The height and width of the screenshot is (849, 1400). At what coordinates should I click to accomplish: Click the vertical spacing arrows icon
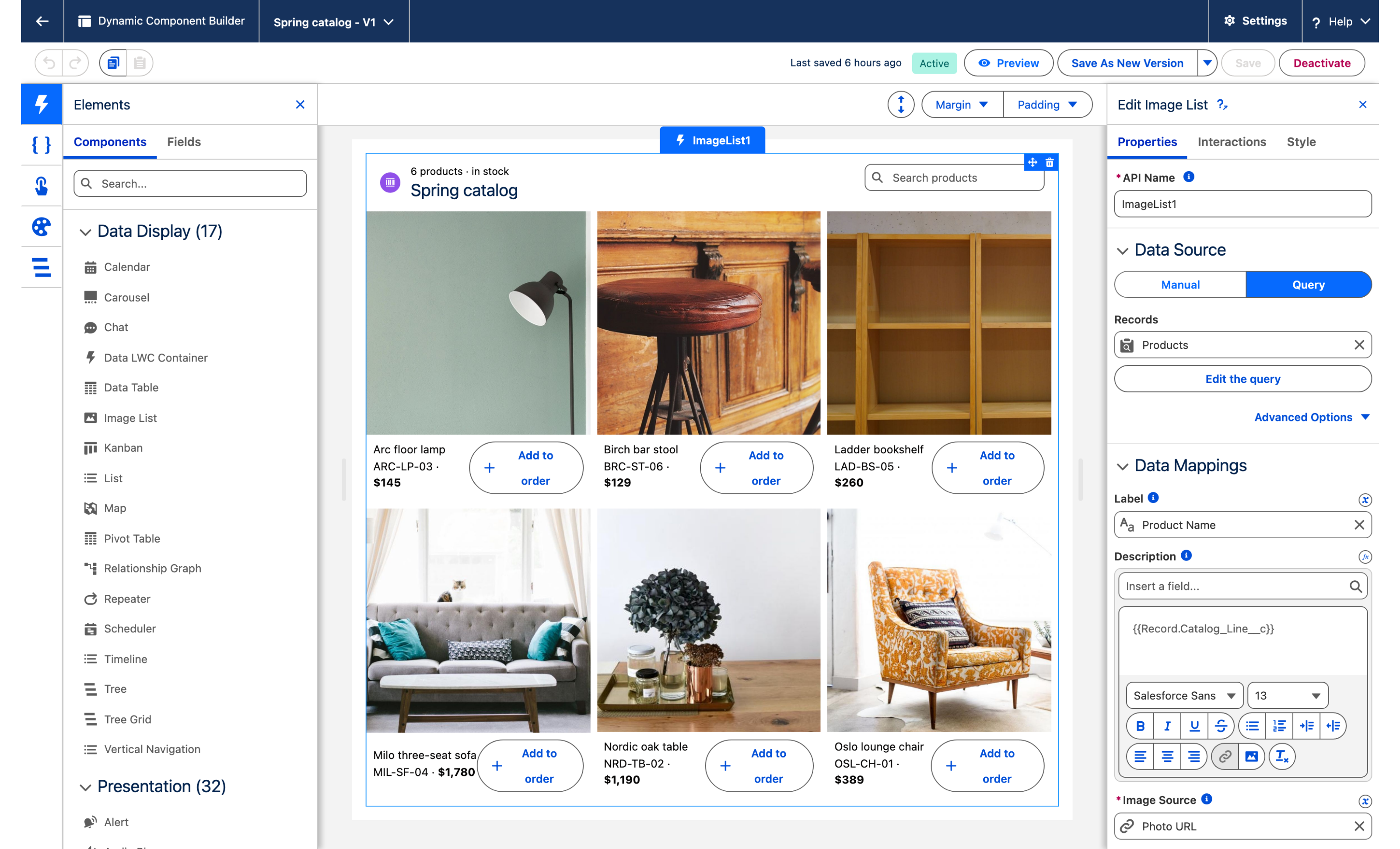tap(900, 105)
